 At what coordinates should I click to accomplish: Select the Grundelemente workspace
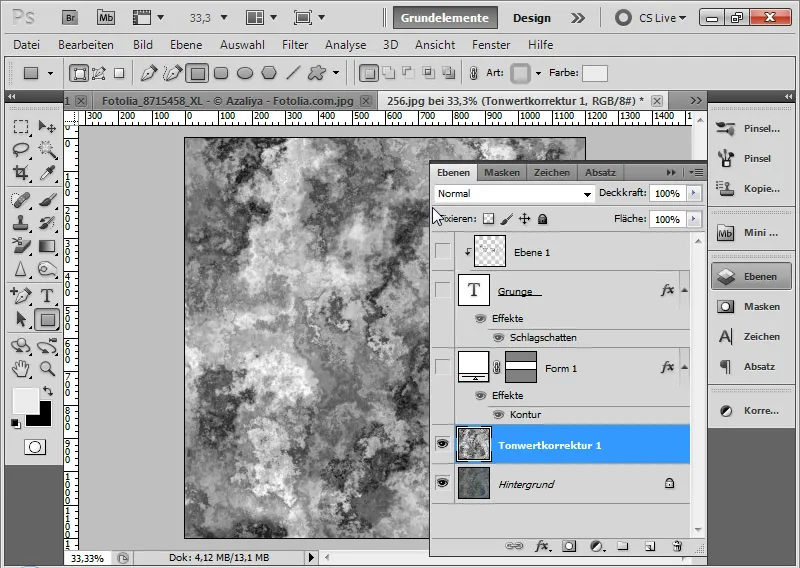[x=444, y=18]
